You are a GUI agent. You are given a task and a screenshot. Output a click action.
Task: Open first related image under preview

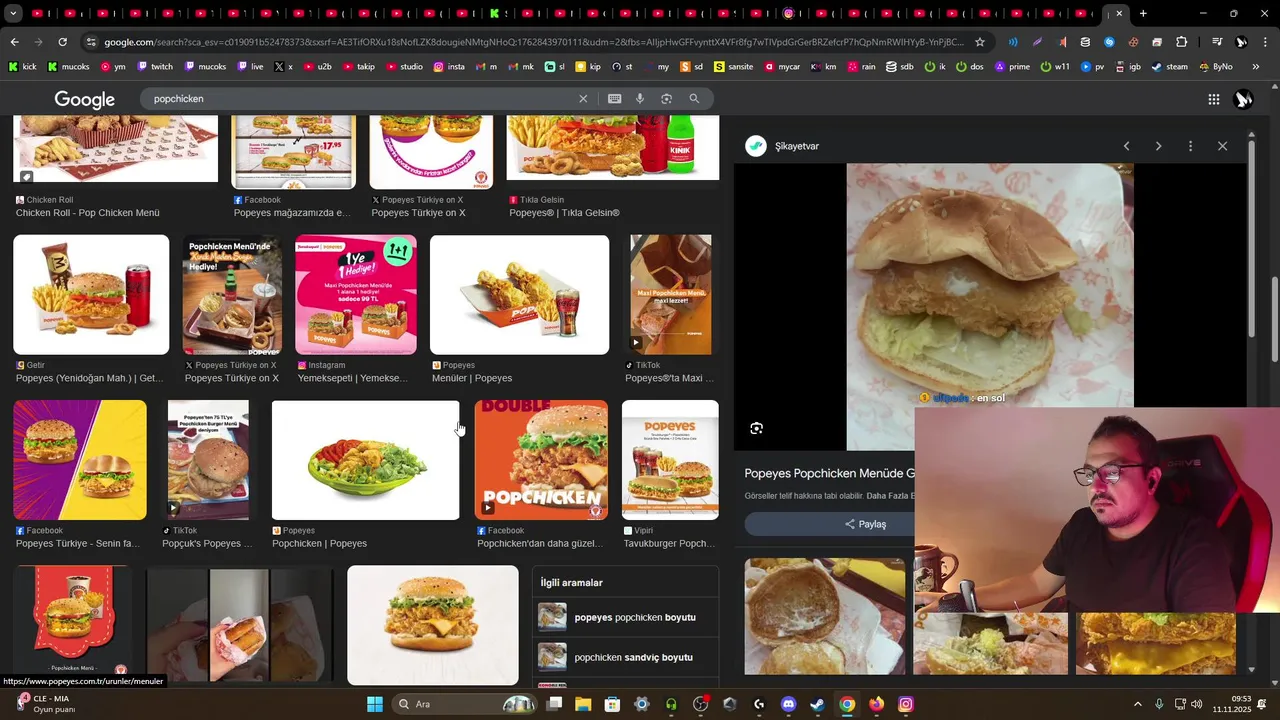[x=824, y=616]
